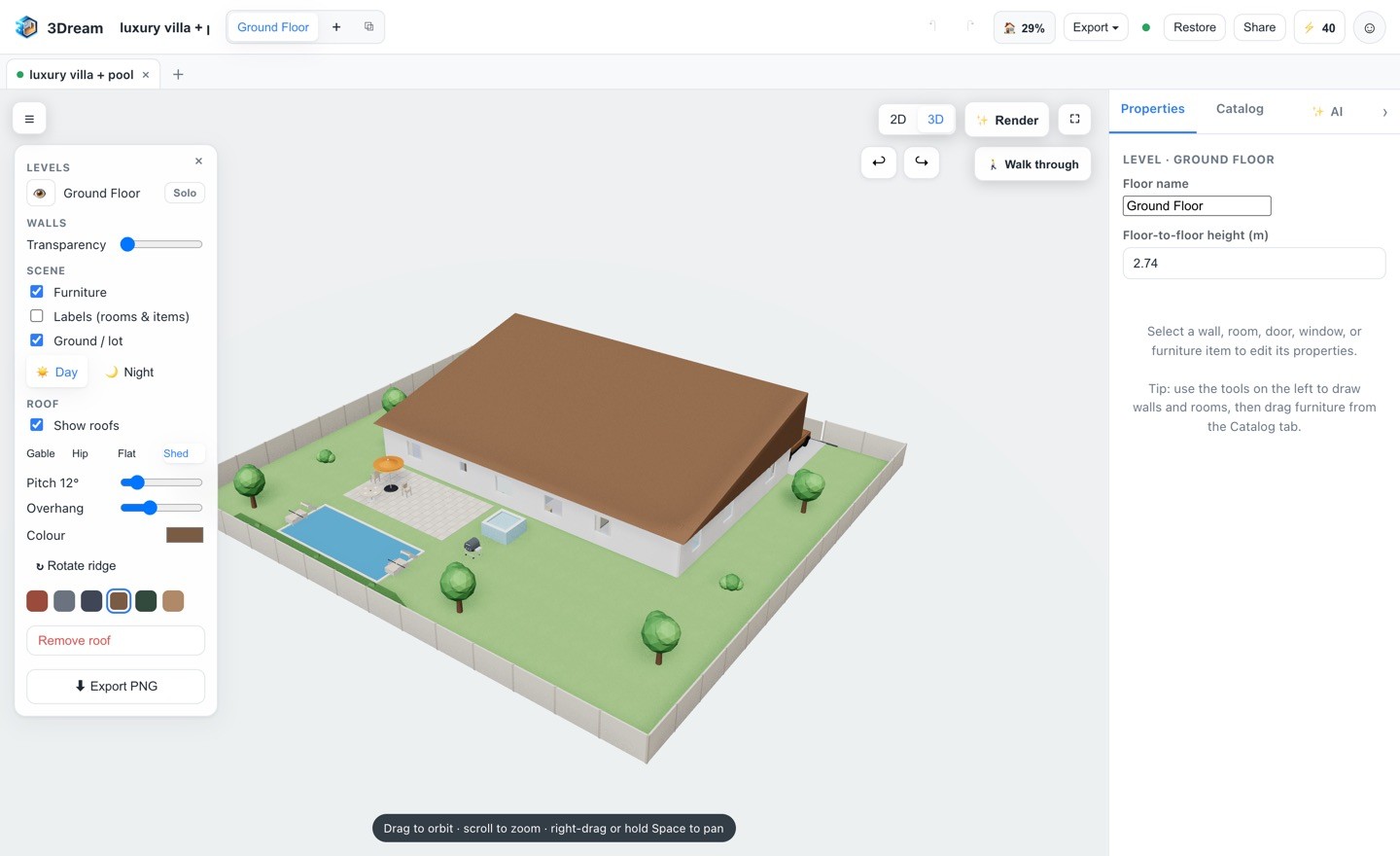Click Export PNG button
The width and height of the screenshot is (1400, 856).
click(116, 686)
